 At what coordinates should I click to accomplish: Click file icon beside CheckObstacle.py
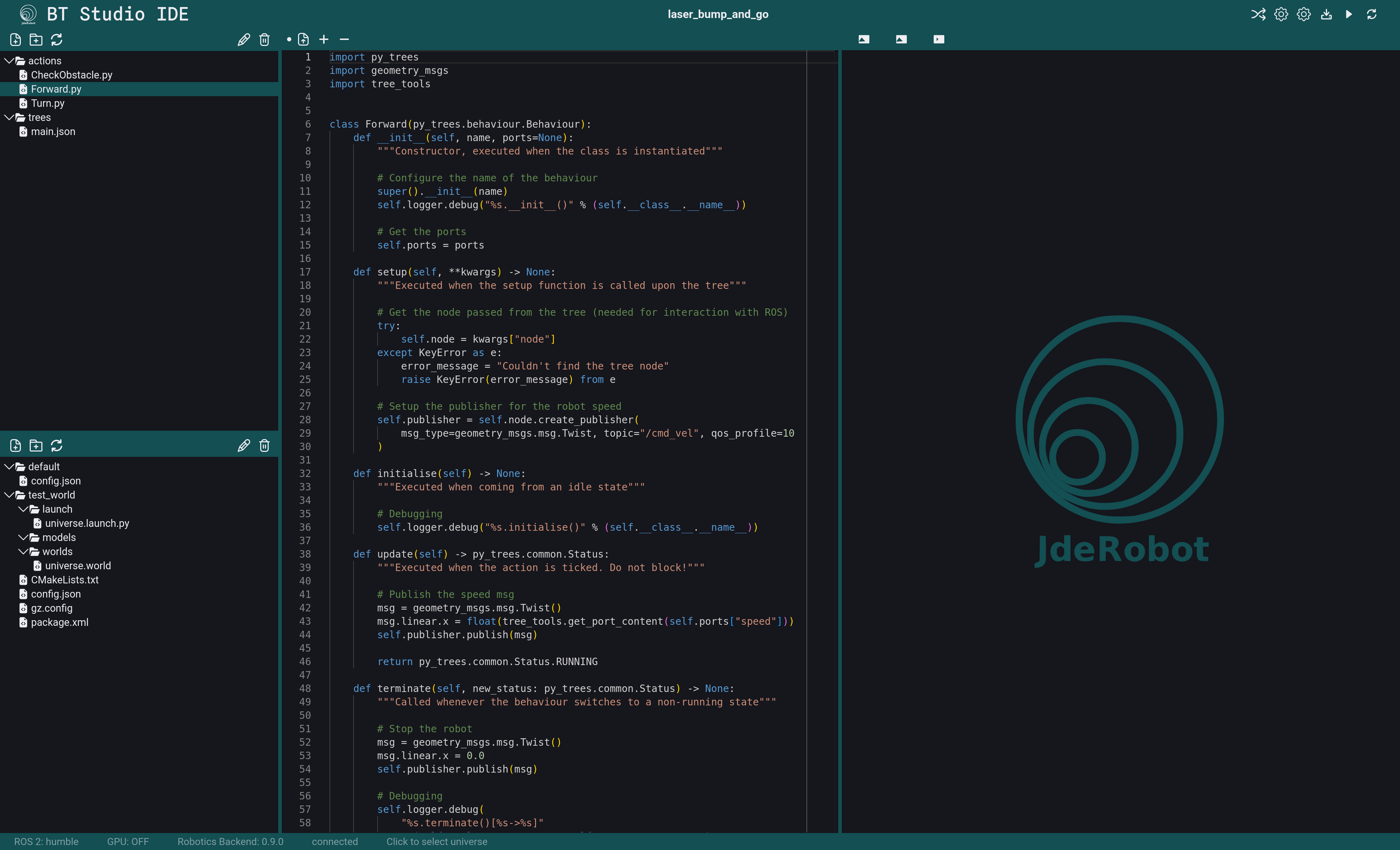[x=23, y=75]
